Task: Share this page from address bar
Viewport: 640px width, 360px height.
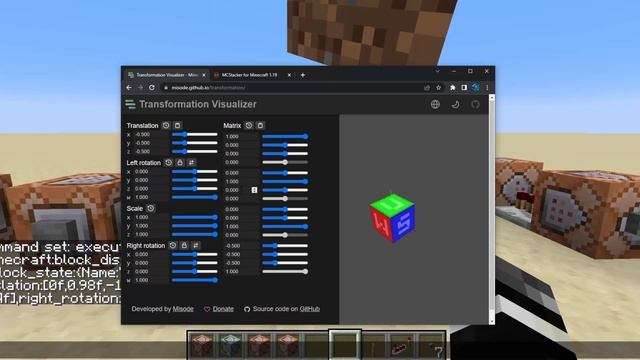Action: (x=427, y=88)
